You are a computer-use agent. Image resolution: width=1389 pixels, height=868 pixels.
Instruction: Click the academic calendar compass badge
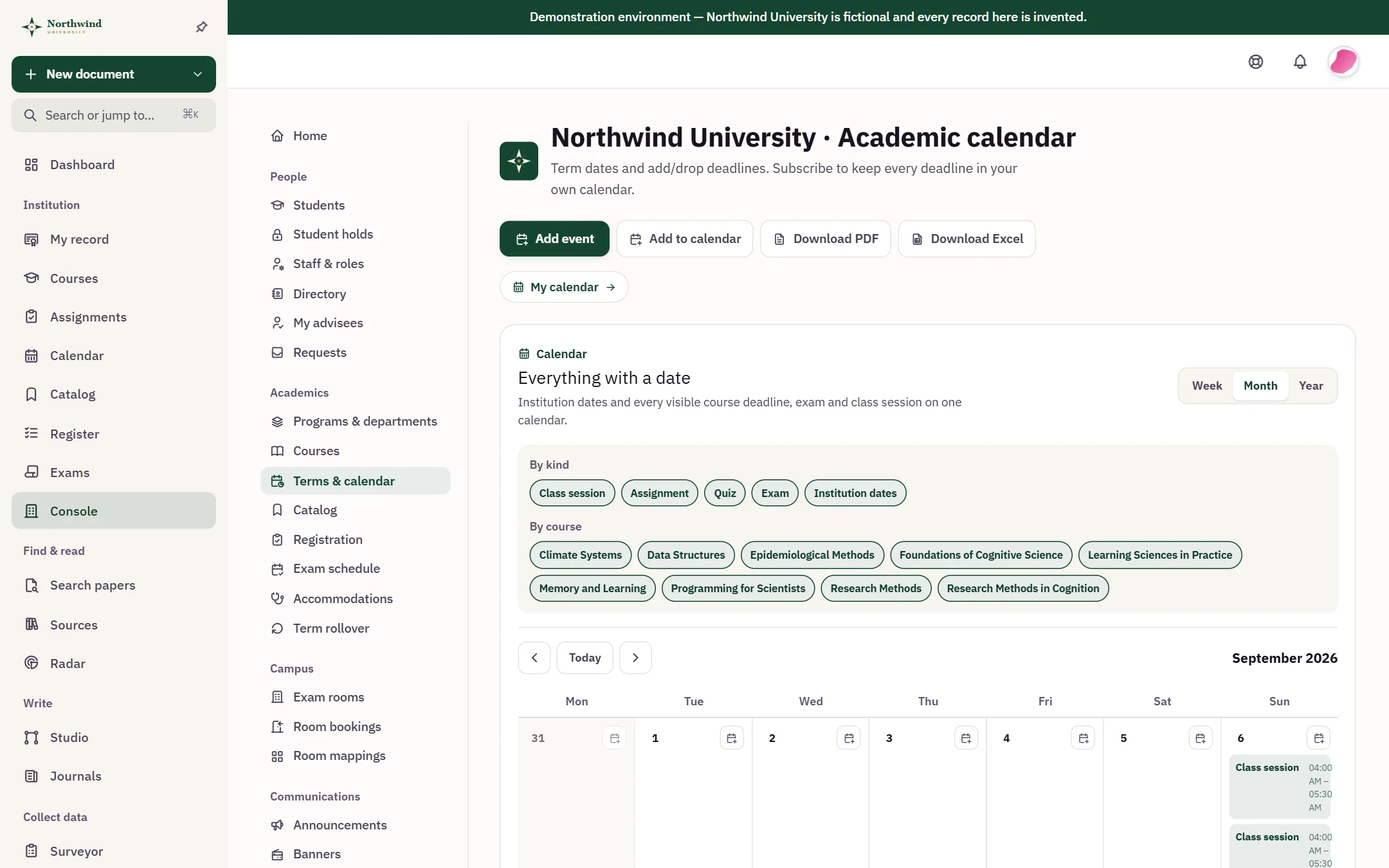(519, 161)
